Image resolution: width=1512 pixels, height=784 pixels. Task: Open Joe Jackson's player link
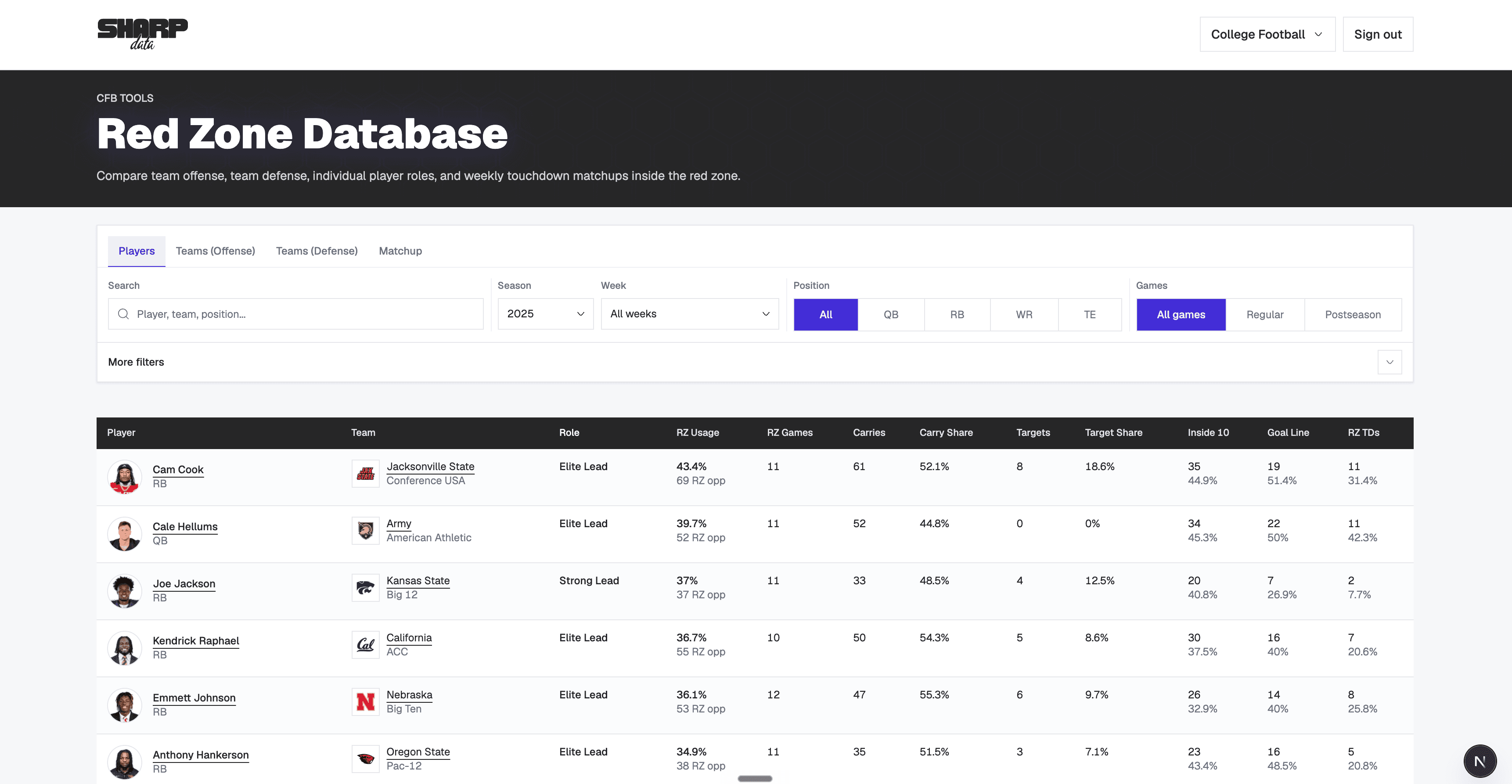tap(184, 583)
